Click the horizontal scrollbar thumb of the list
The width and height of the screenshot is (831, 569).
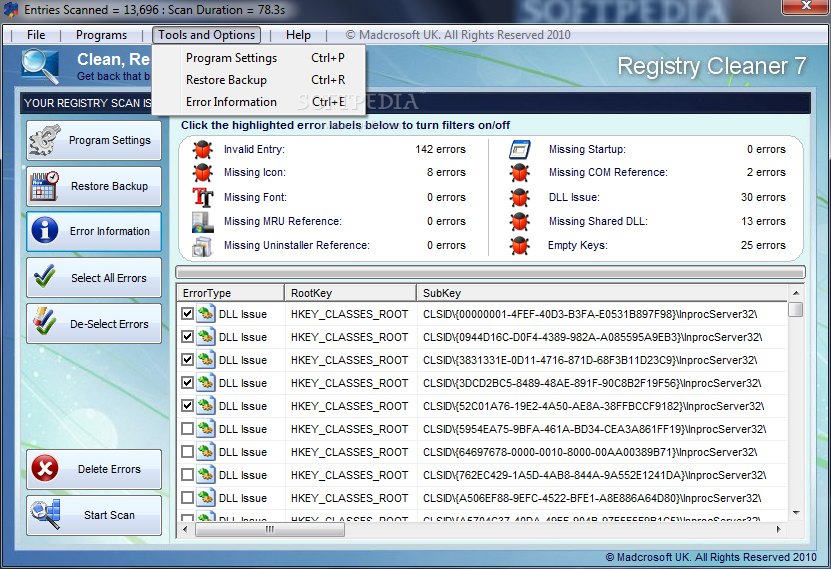270,529
